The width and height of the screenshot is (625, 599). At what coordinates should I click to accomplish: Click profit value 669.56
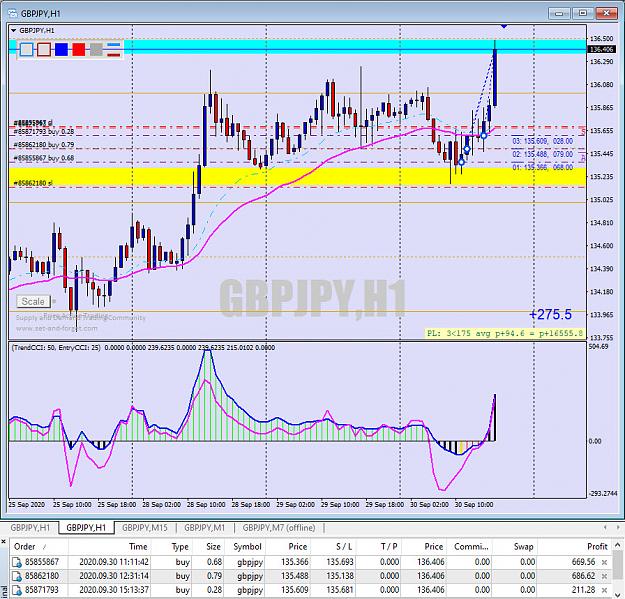pyautogui.click(x=583, y=562)
